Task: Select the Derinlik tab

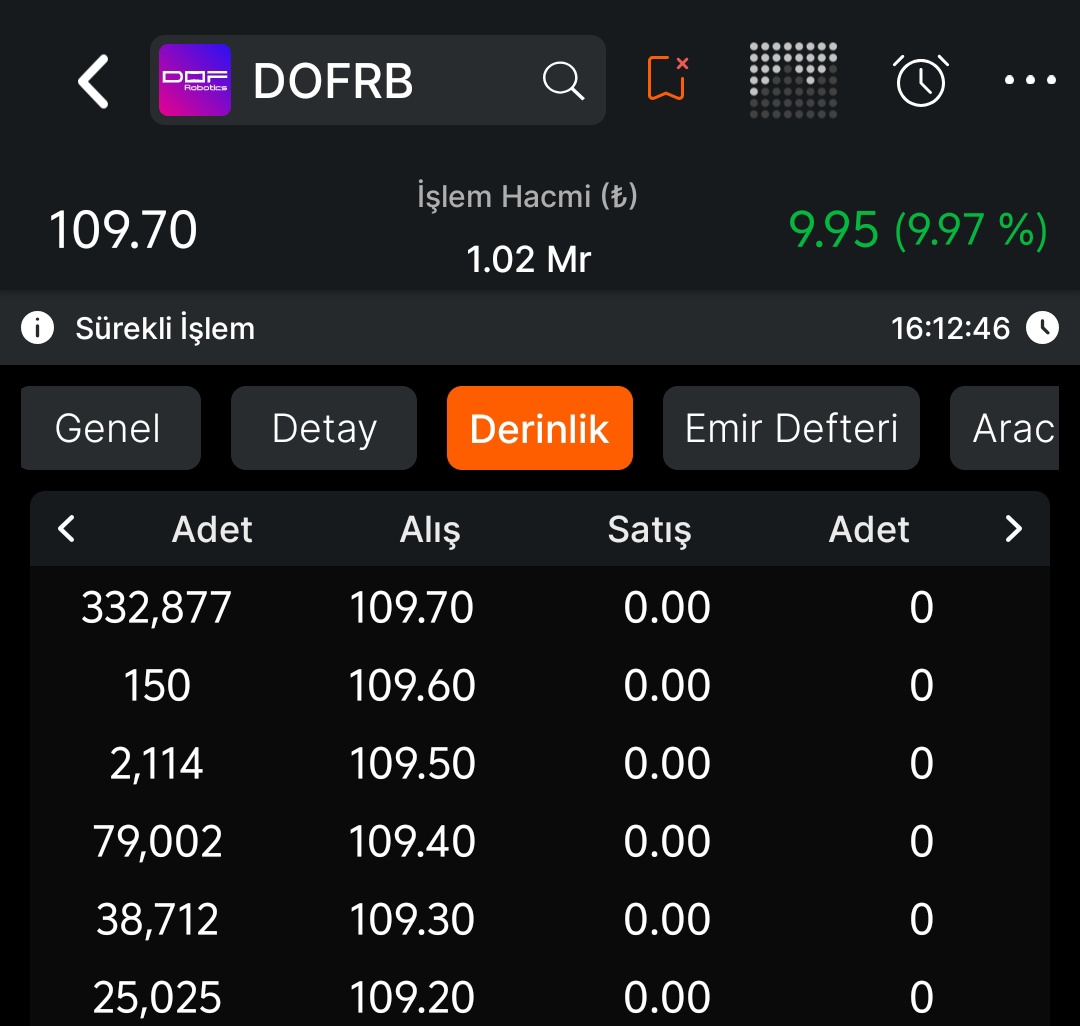Action: click(539, 428)
